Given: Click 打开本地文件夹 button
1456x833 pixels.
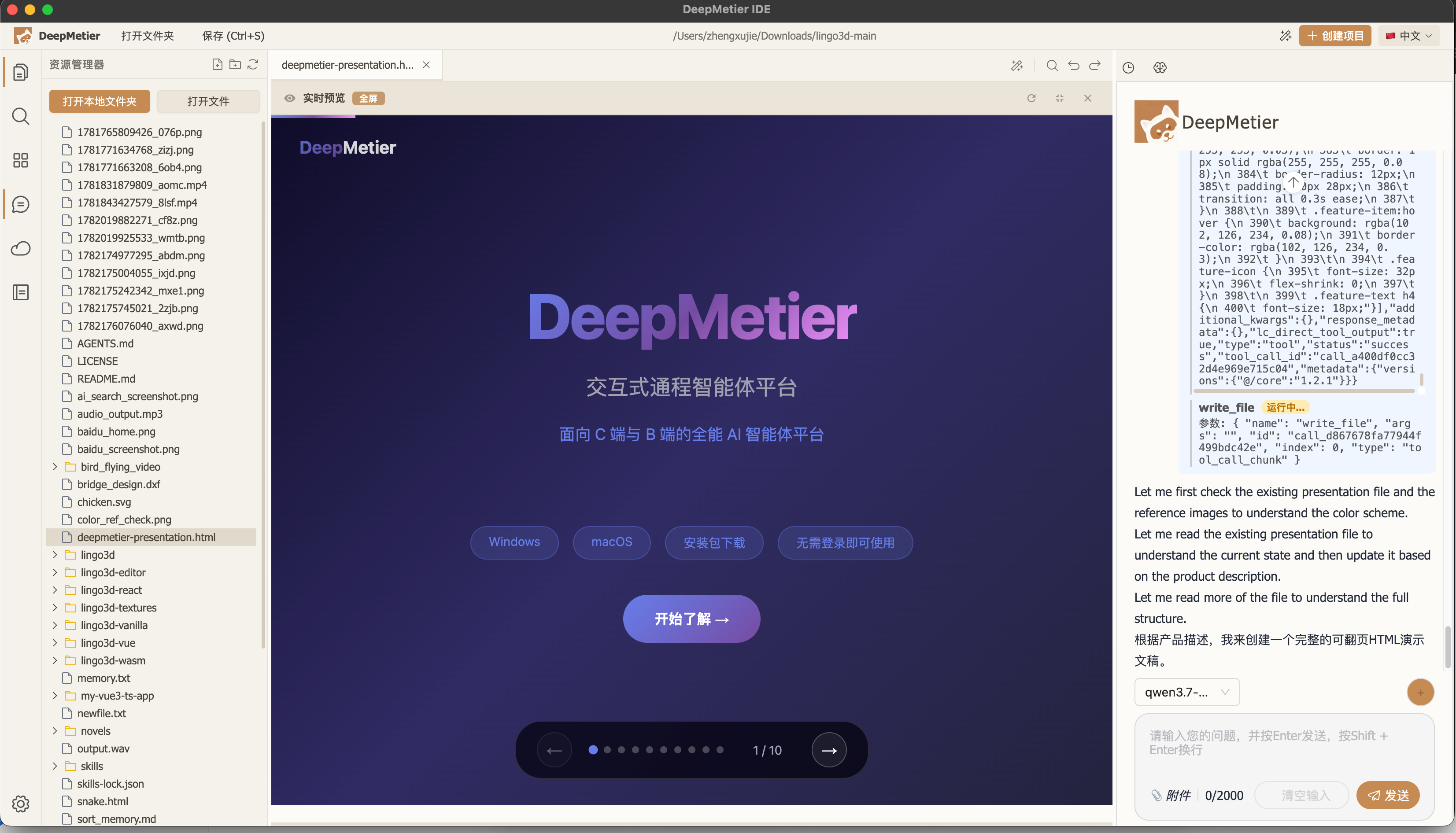Looking at the screenshot, I should (100, 101).
